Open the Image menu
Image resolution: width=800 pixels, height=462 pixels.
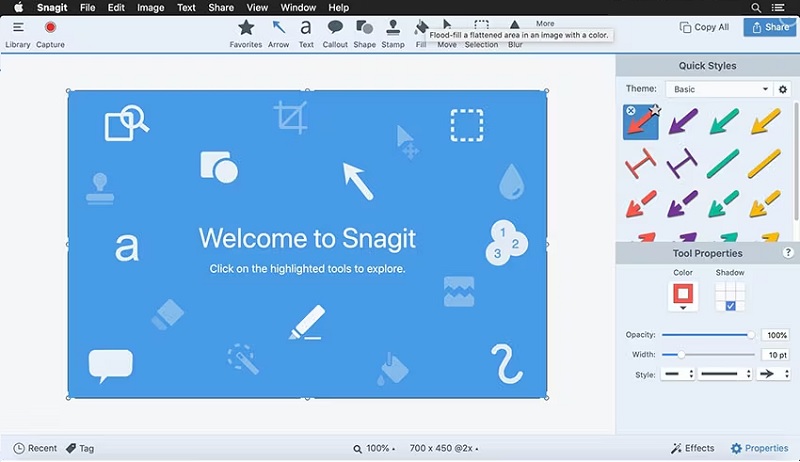click(x=151, y=8)
